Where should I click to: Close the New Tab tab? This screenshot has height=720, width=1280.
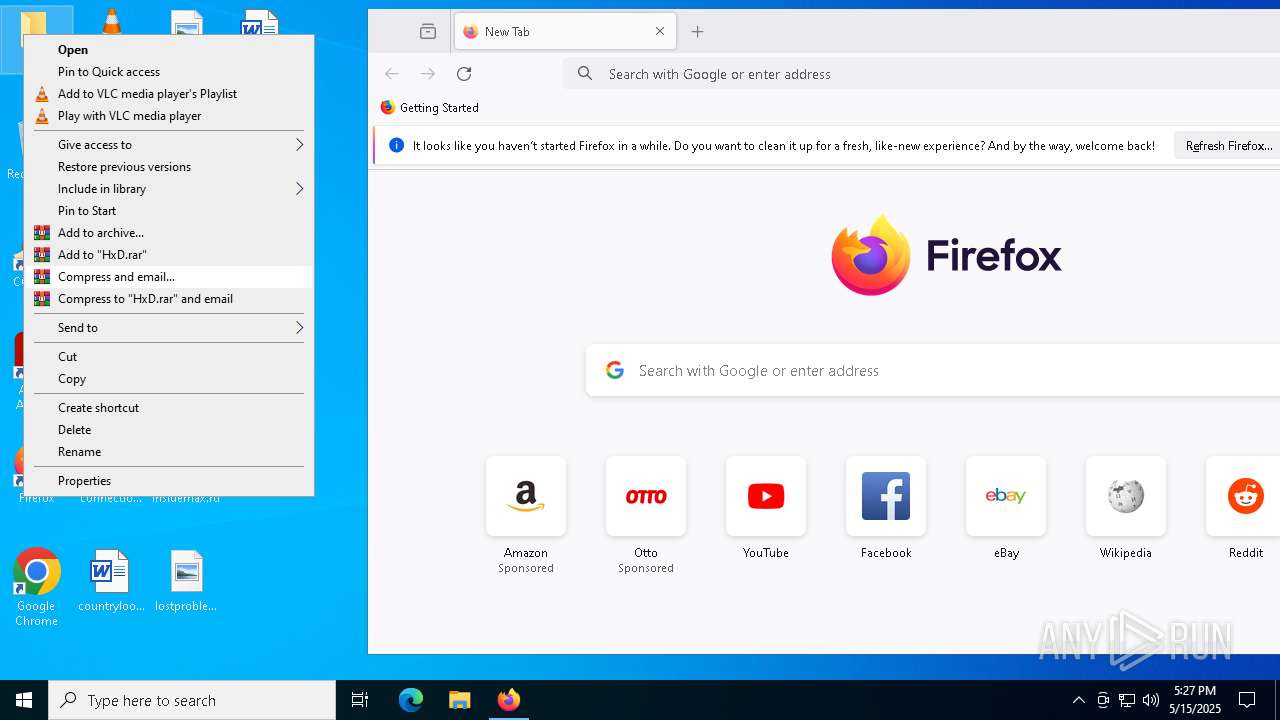coord(660,32)
